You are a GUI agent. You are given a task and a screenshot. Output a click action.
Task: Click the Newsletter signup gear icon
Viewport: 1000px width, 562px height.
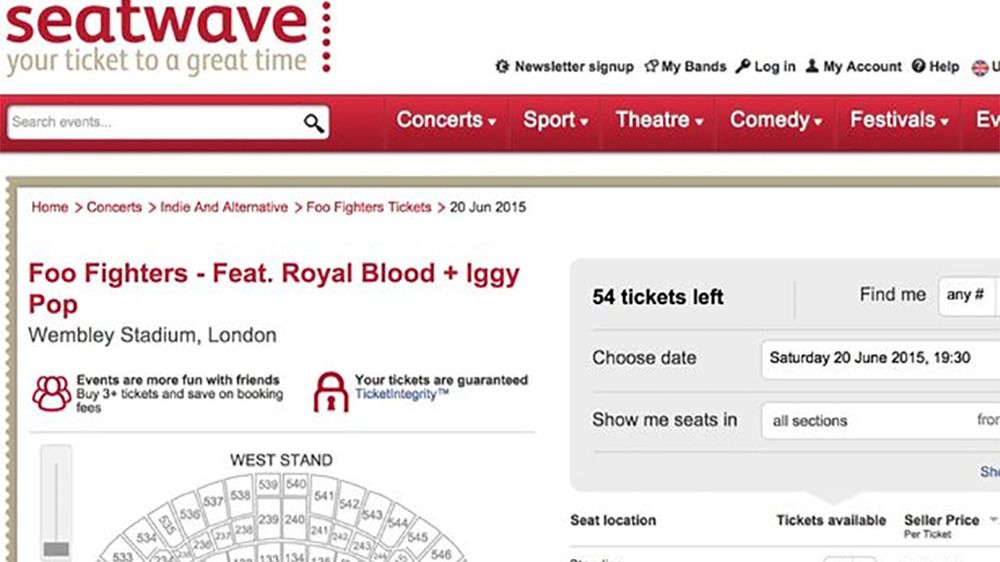click(502, 66)
